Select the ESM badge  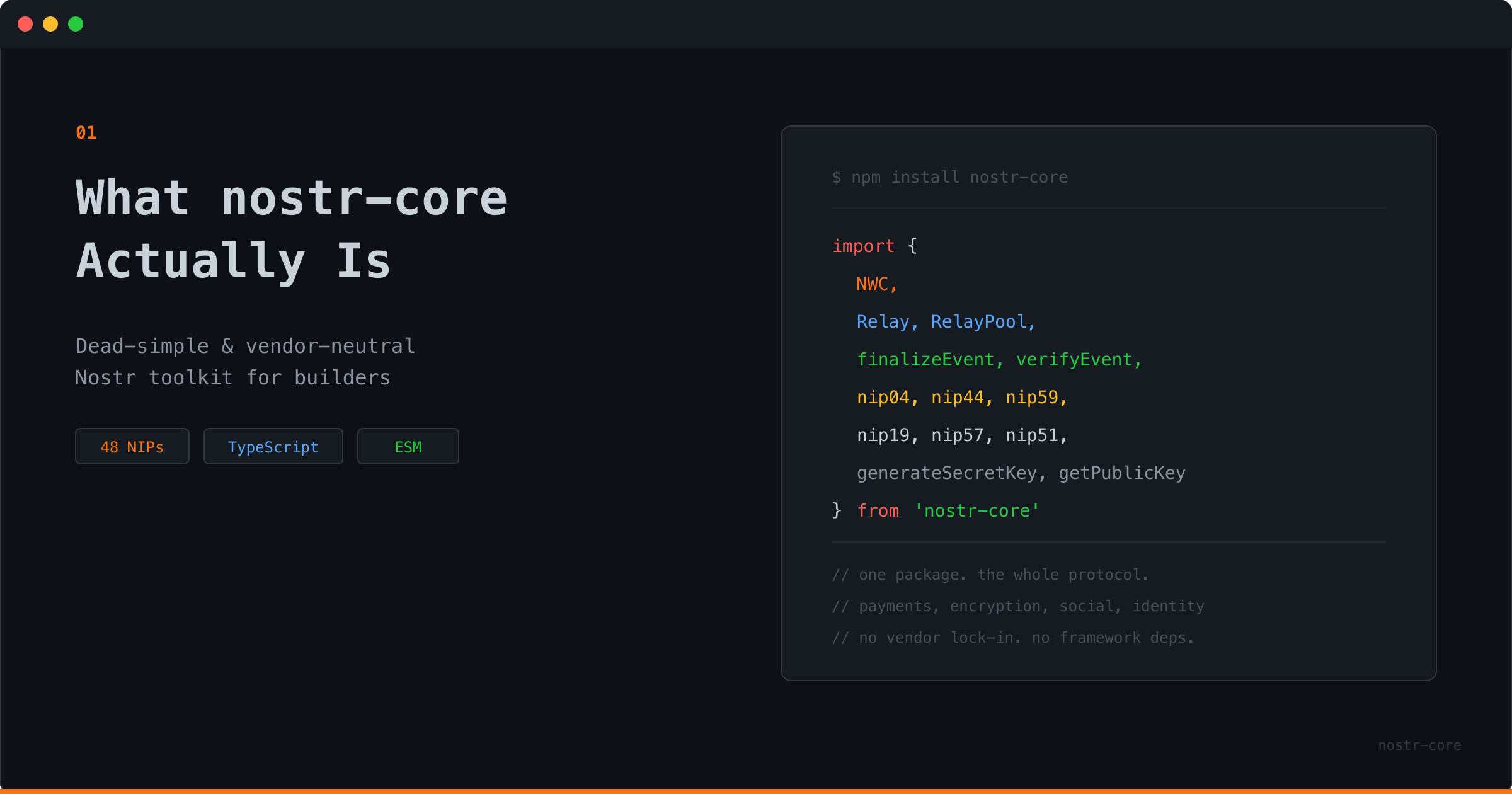coord(408,446)
